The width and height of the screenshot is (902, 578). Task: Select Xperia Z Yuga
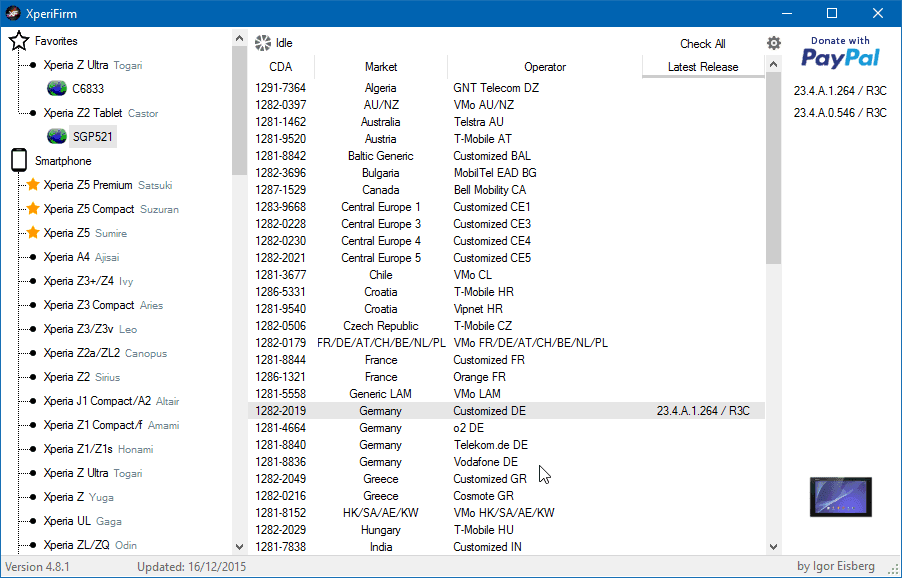pos(78,497)
